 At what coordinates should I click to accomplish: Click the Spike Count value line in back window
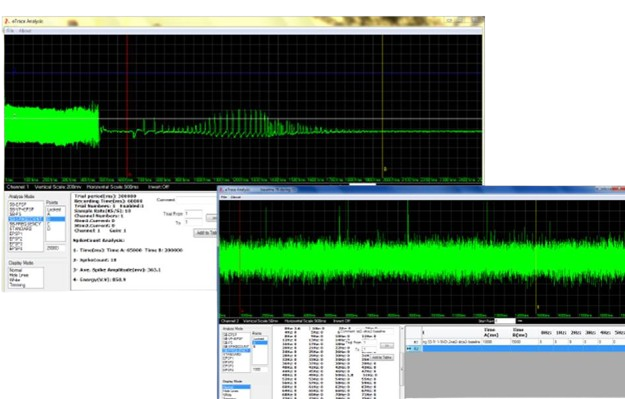pyautogui.click(x=94, y=260)
